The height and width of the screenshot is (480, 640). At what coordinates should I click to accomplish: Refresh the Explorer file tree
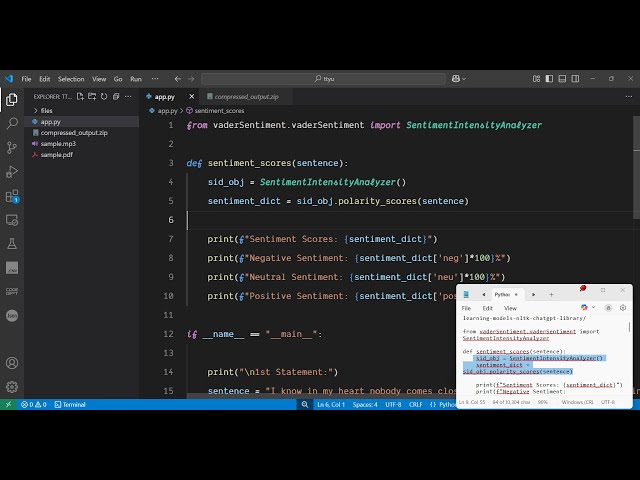coord(104,97)
